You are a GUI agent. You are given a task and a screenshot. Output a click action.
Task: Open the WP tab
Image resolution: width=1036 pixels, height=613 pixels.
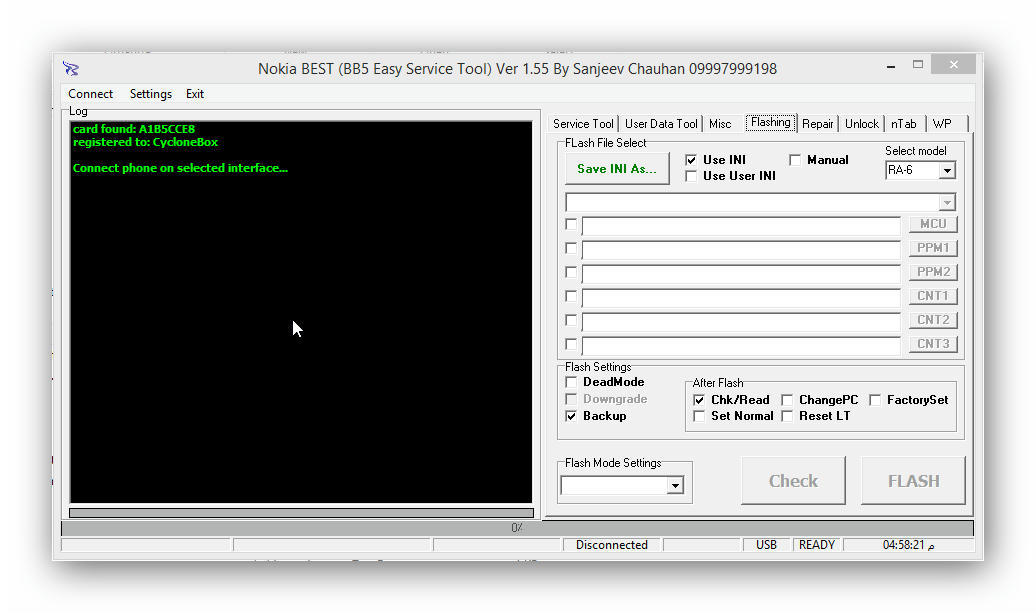(942, 124)
